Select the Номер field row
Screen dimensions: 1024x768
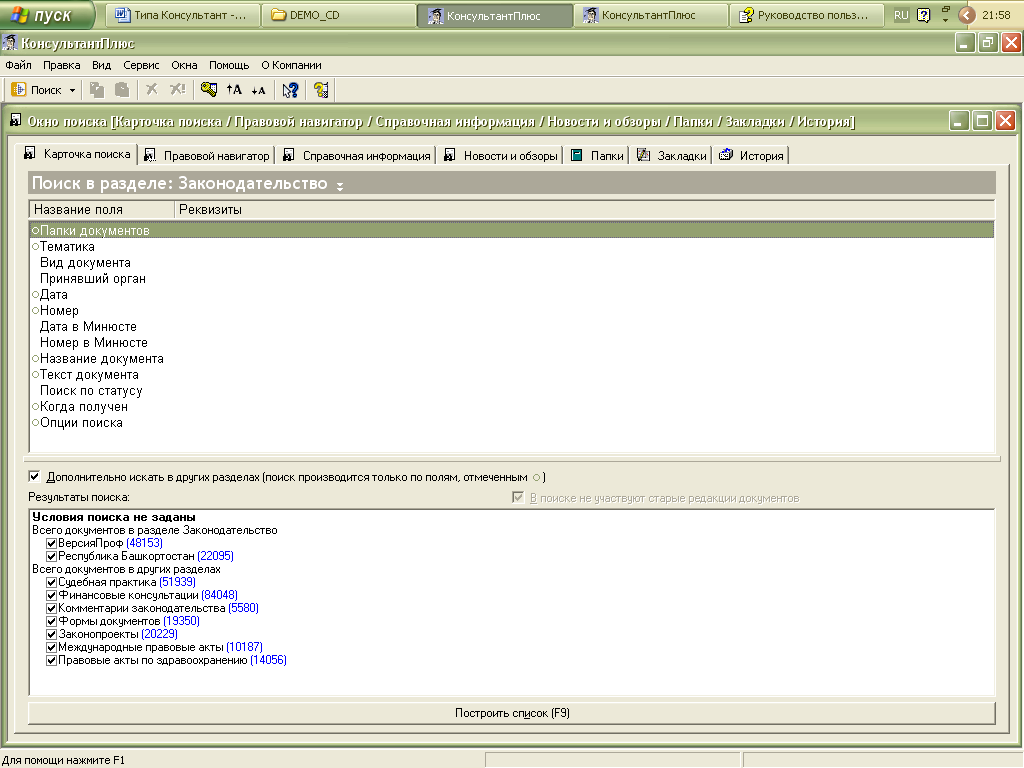(511, 311)
